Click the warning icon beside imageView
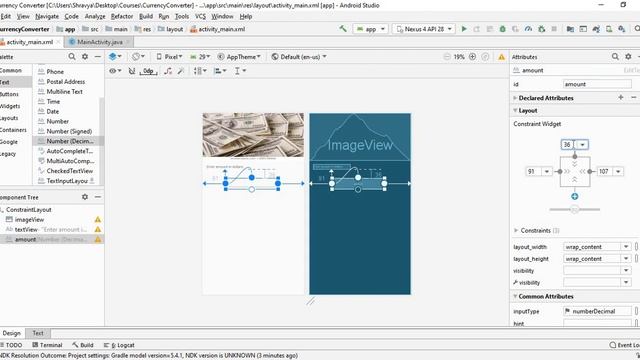The width and height of the screenshot is (640, 360). (x=98, y=220)
